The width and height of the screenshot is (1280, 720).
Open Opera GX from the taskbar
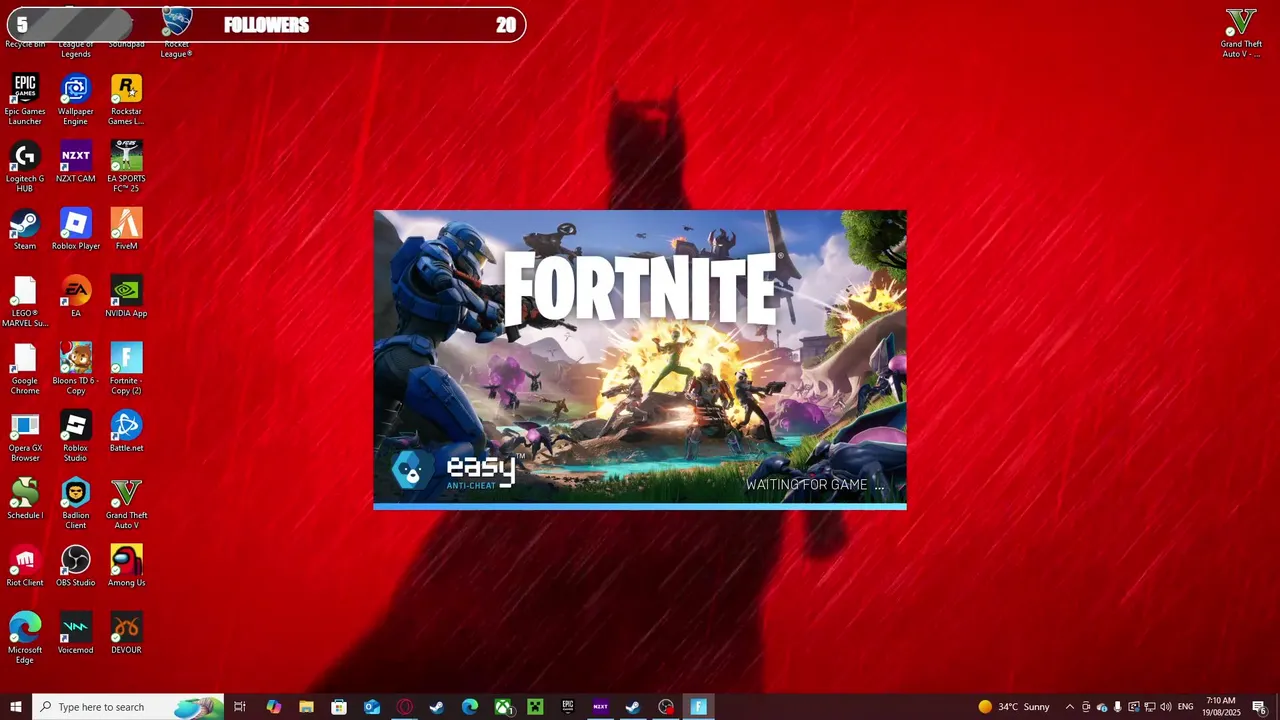point(404,707)
